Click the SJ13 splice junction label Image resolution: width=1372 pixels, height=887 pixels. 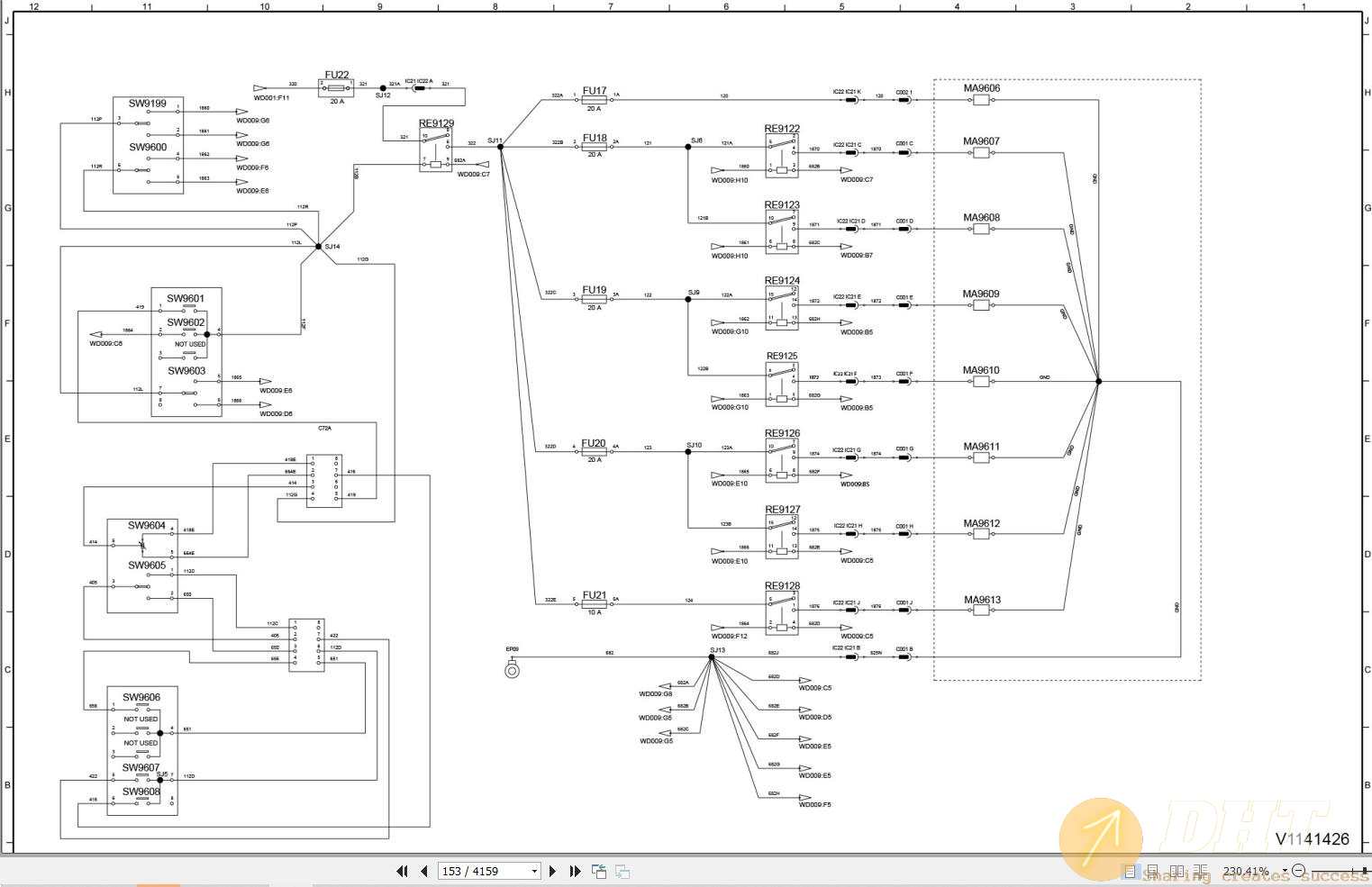[717, 650]
